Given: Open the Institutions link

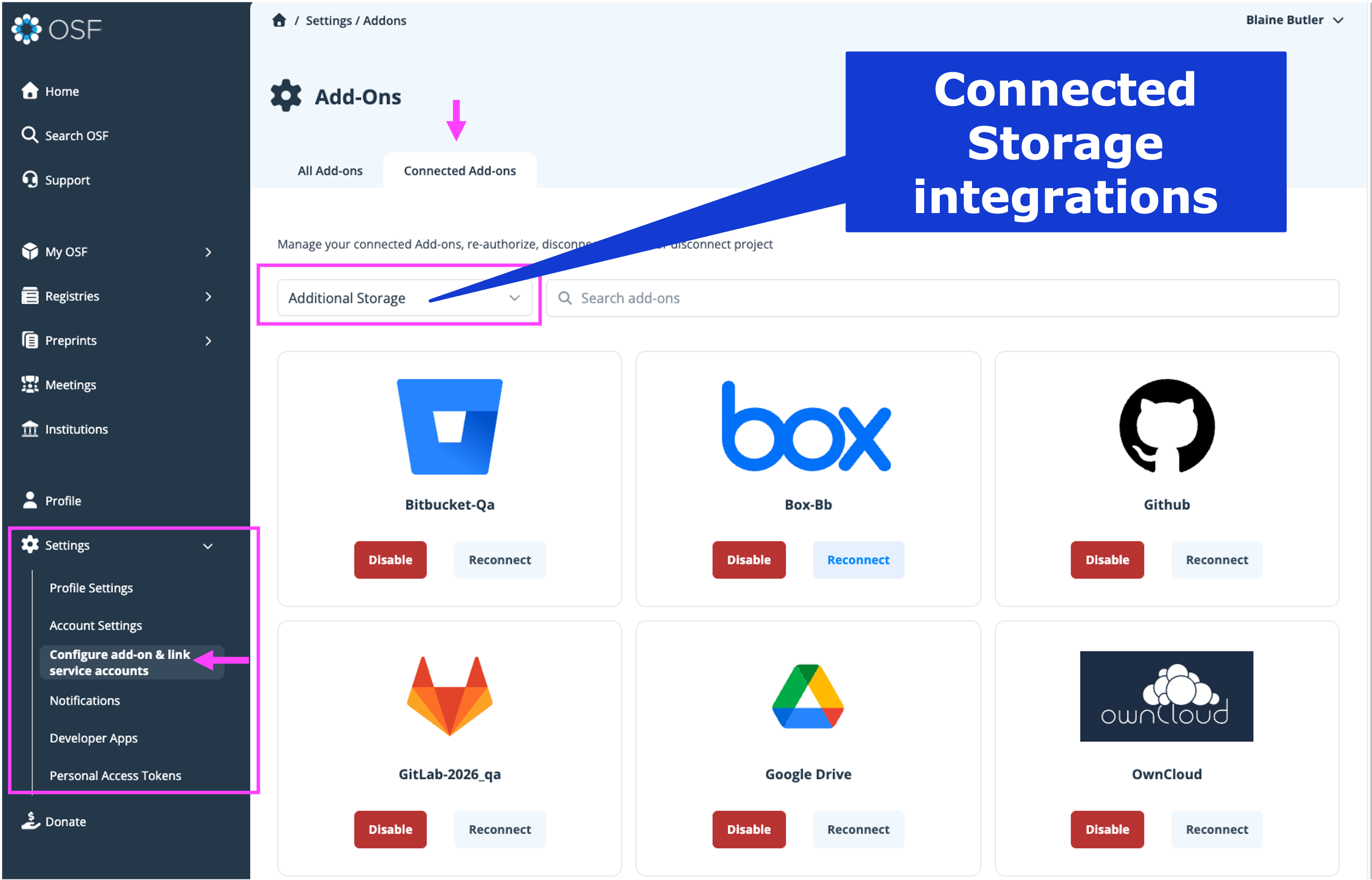Looking at the screenshot, I should pos(77,429).
